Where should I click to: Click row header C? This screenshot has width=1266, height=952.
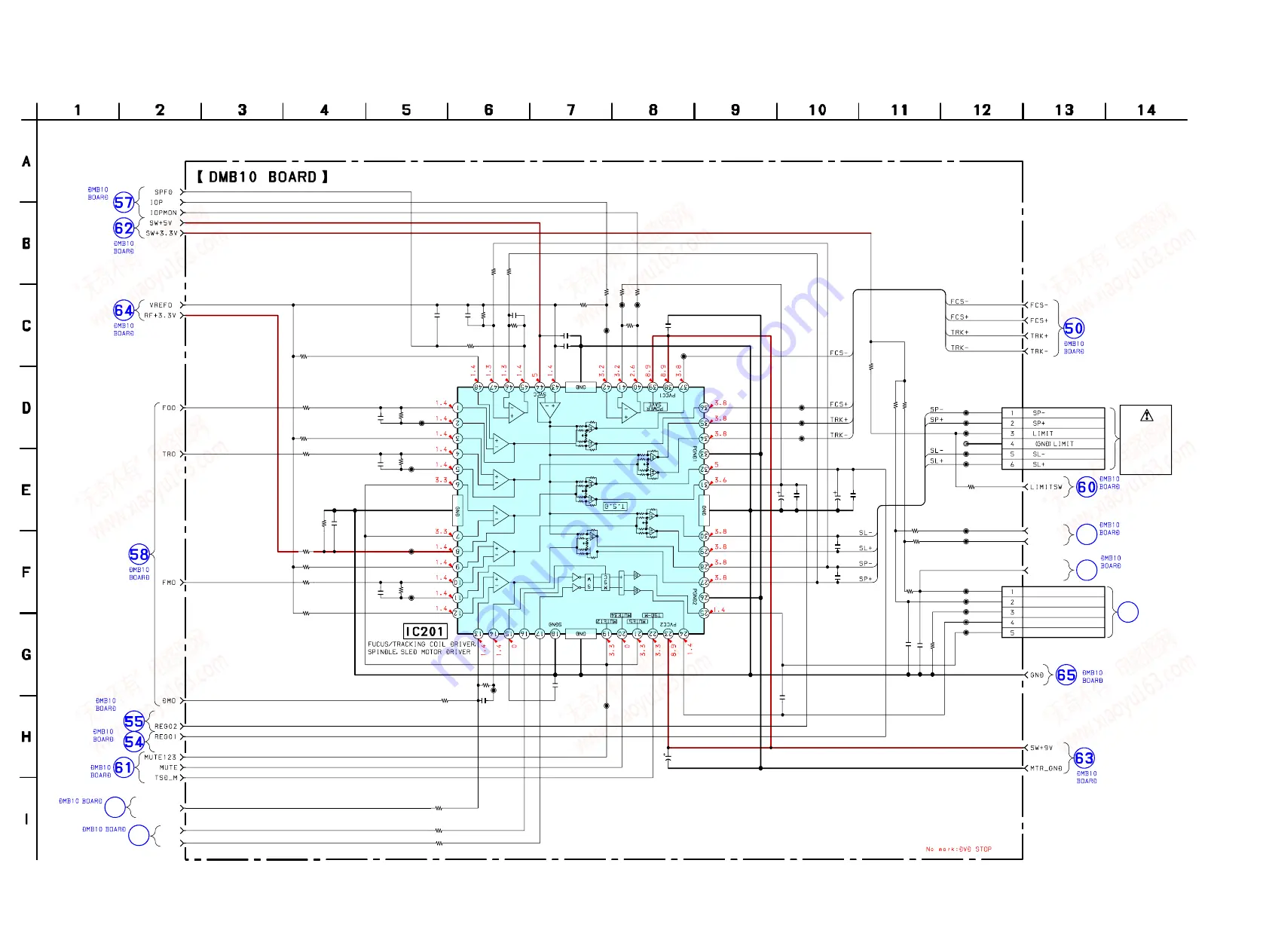point(26,326)
